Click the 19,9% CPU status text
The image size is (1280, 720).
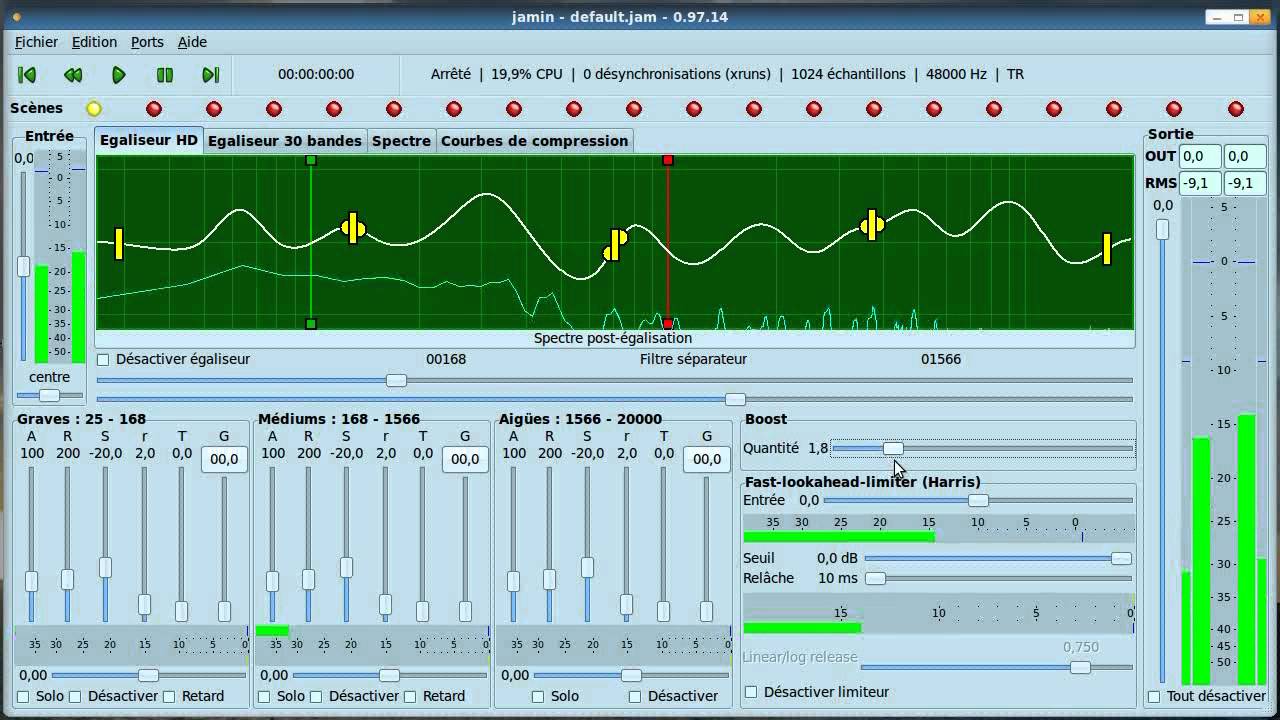(527, 74)
